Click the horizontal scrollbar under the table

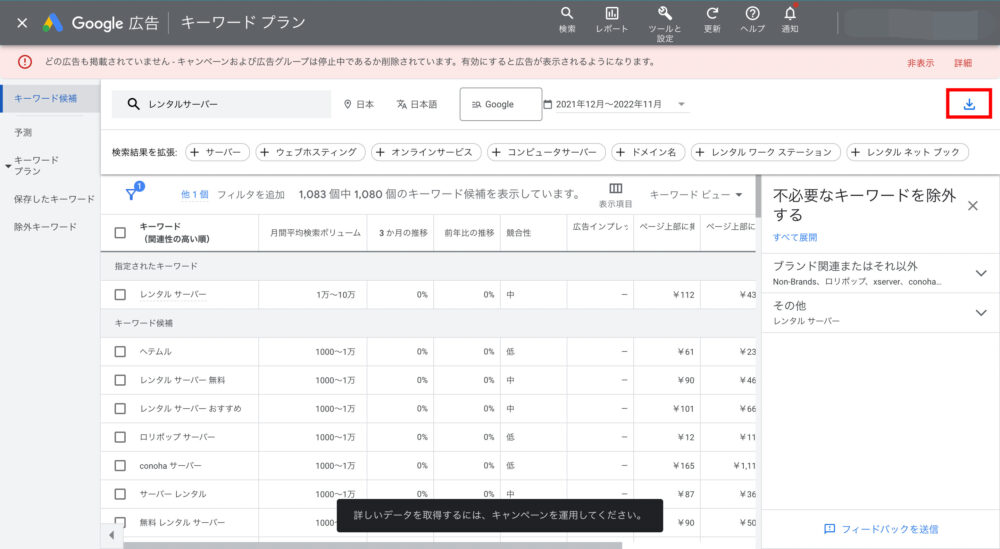(372, 546)
